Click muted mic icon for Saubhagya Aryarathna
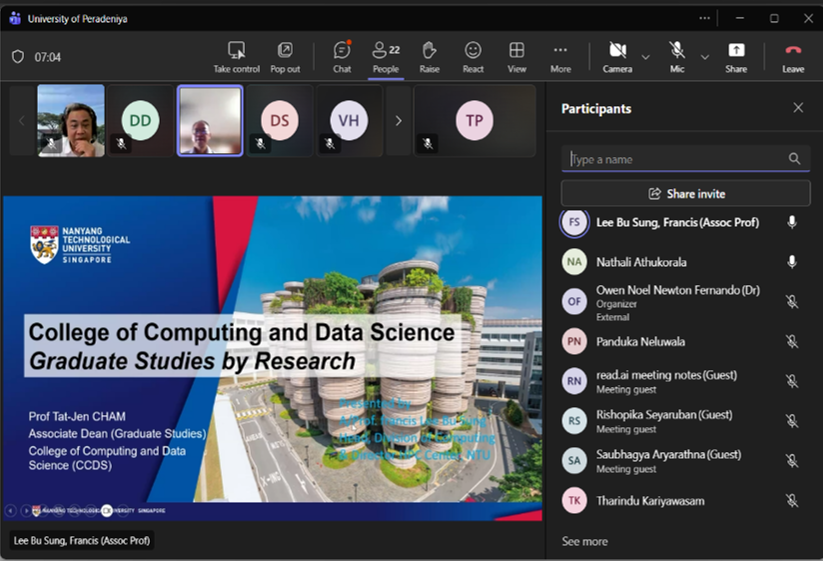This screenshot has width=823, height=561. click(x=792, y=461)
